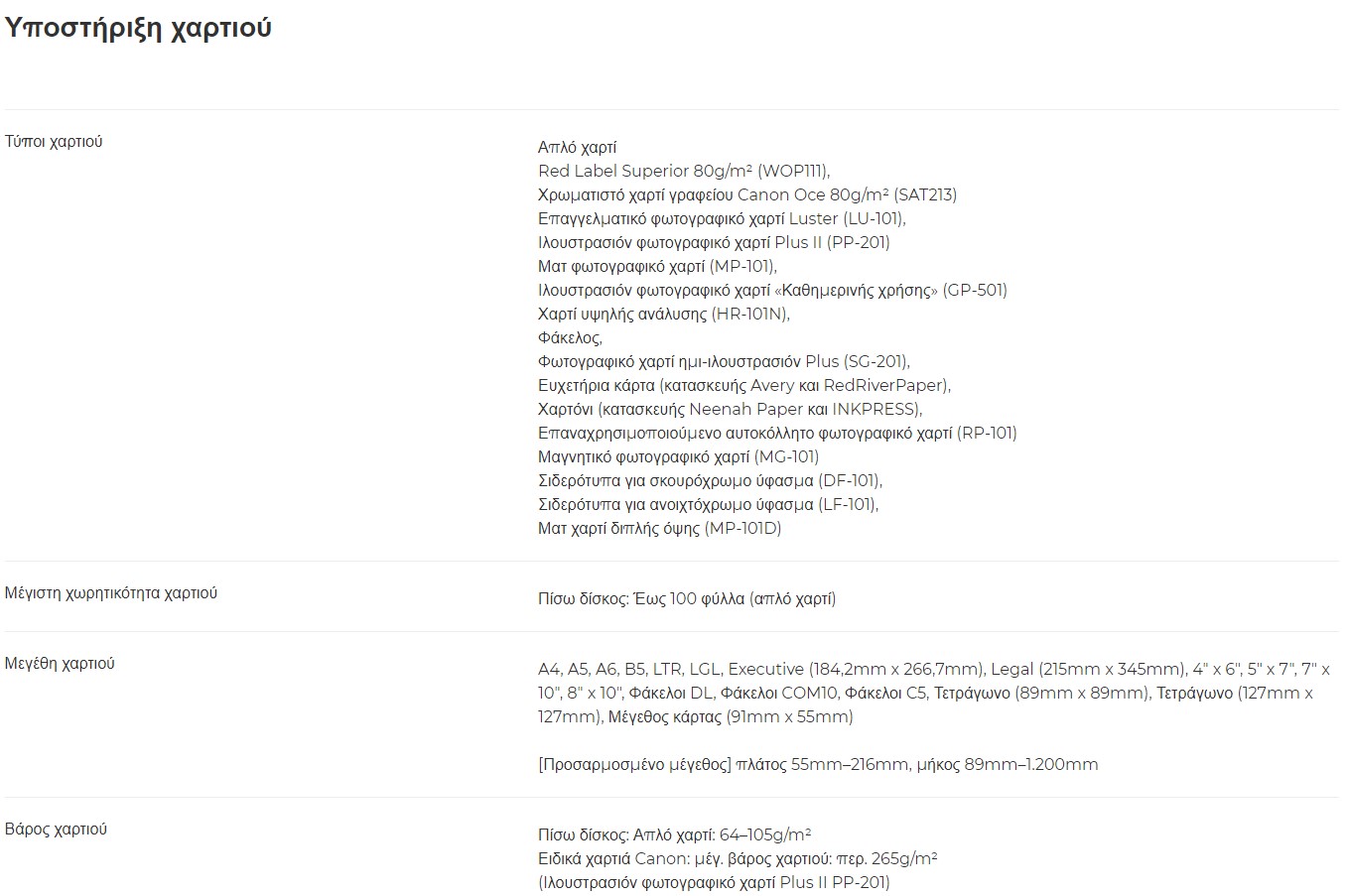Click the Πίσω δίσκος: Έως 100 φύλλα text
The image size is (1347, 896).
click(x=687, y=598)
